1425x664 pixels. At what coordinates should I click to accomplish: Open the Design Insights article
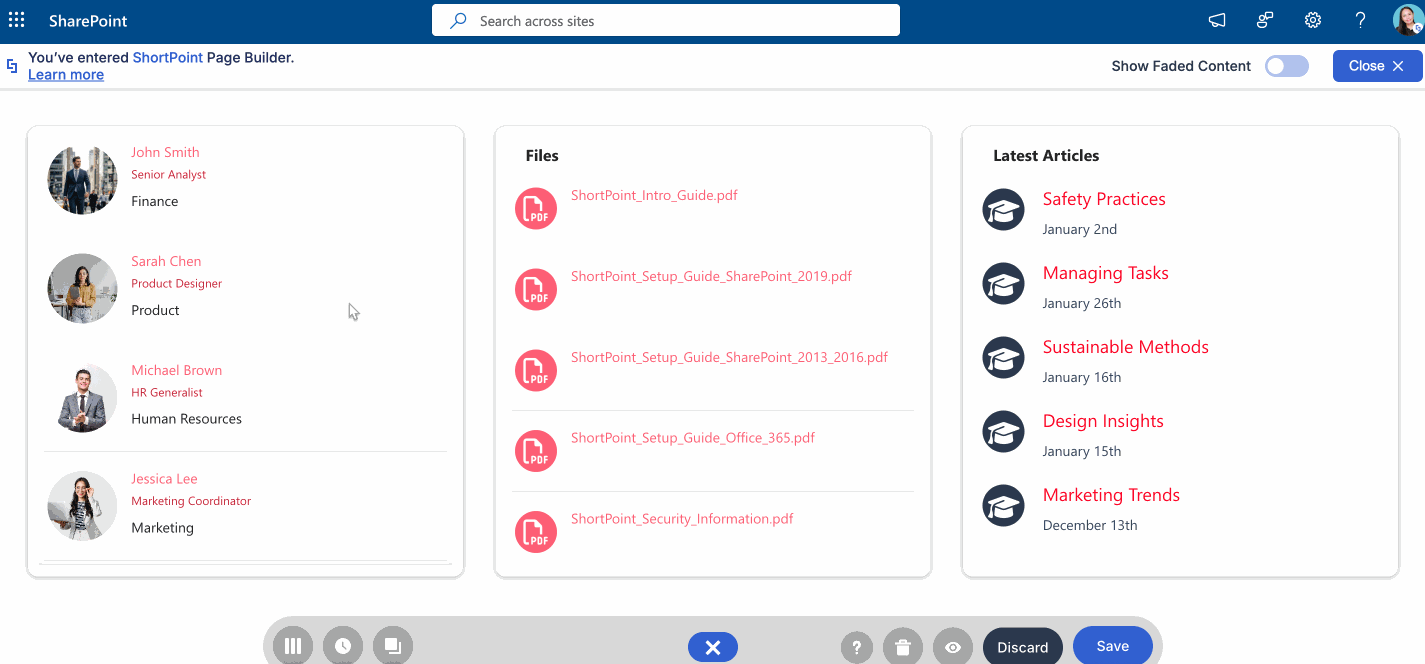tap(1103, 421)
